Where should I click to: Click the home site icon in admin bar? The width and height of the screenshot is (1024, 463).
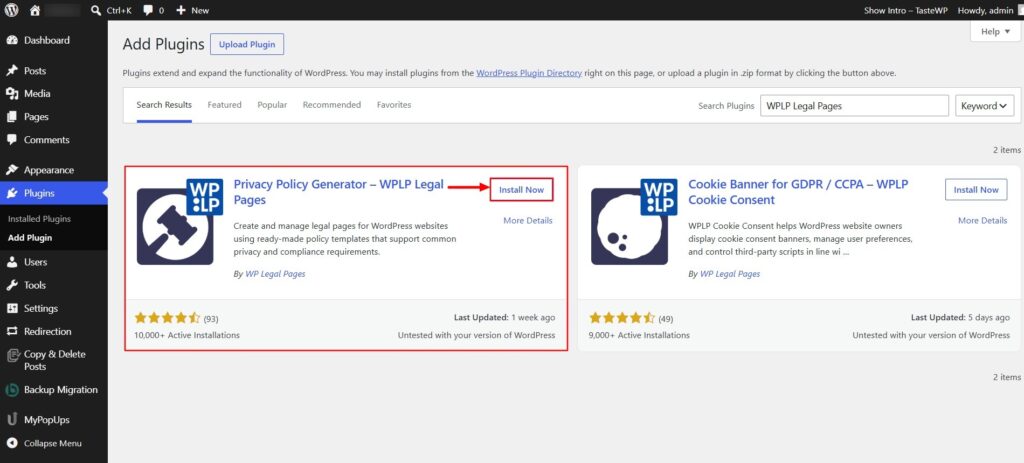(35, 10)
